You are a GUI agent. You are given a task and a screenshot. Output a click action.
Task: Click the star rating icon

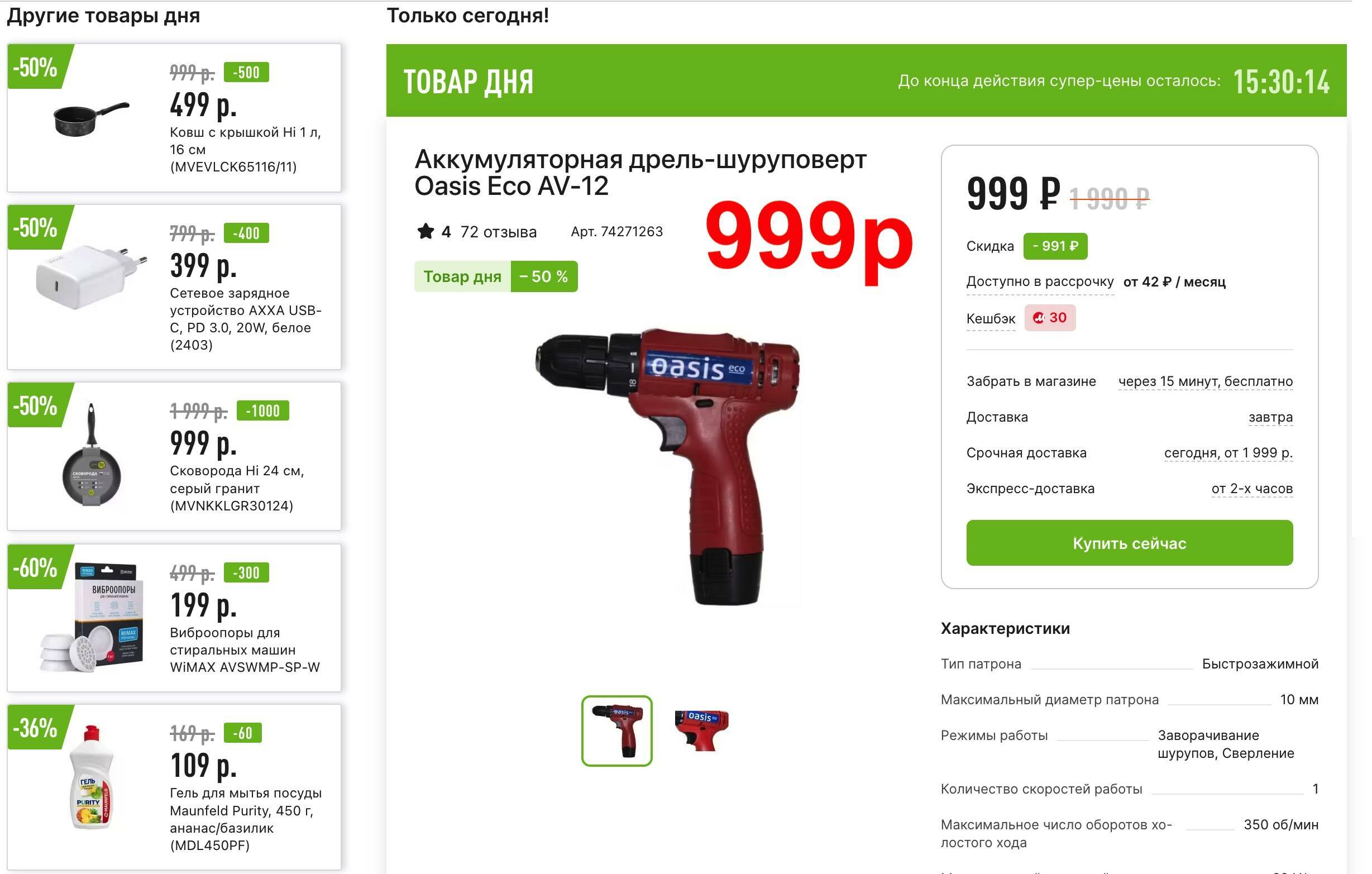(x=425, y=231)
